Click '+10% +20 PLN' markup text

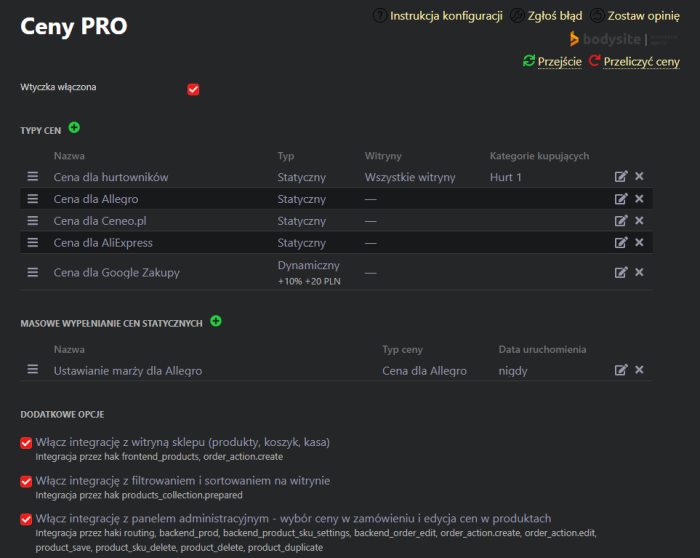coord(309,281)
